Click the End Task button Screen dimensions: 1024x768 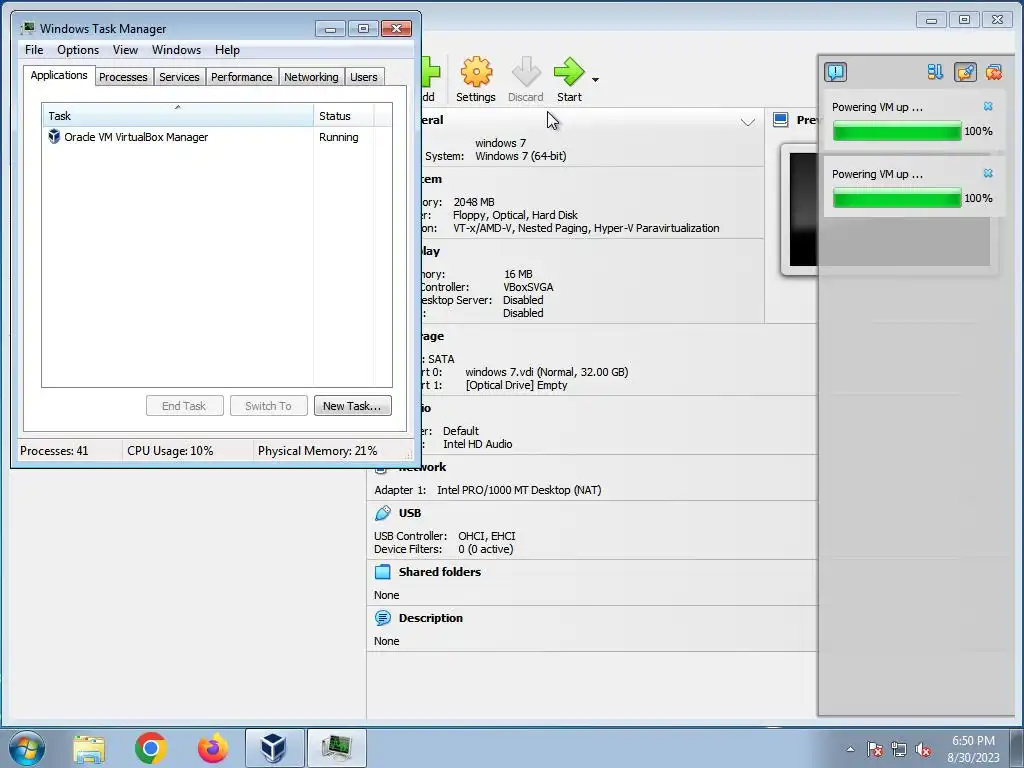click(x=185, y=406)
